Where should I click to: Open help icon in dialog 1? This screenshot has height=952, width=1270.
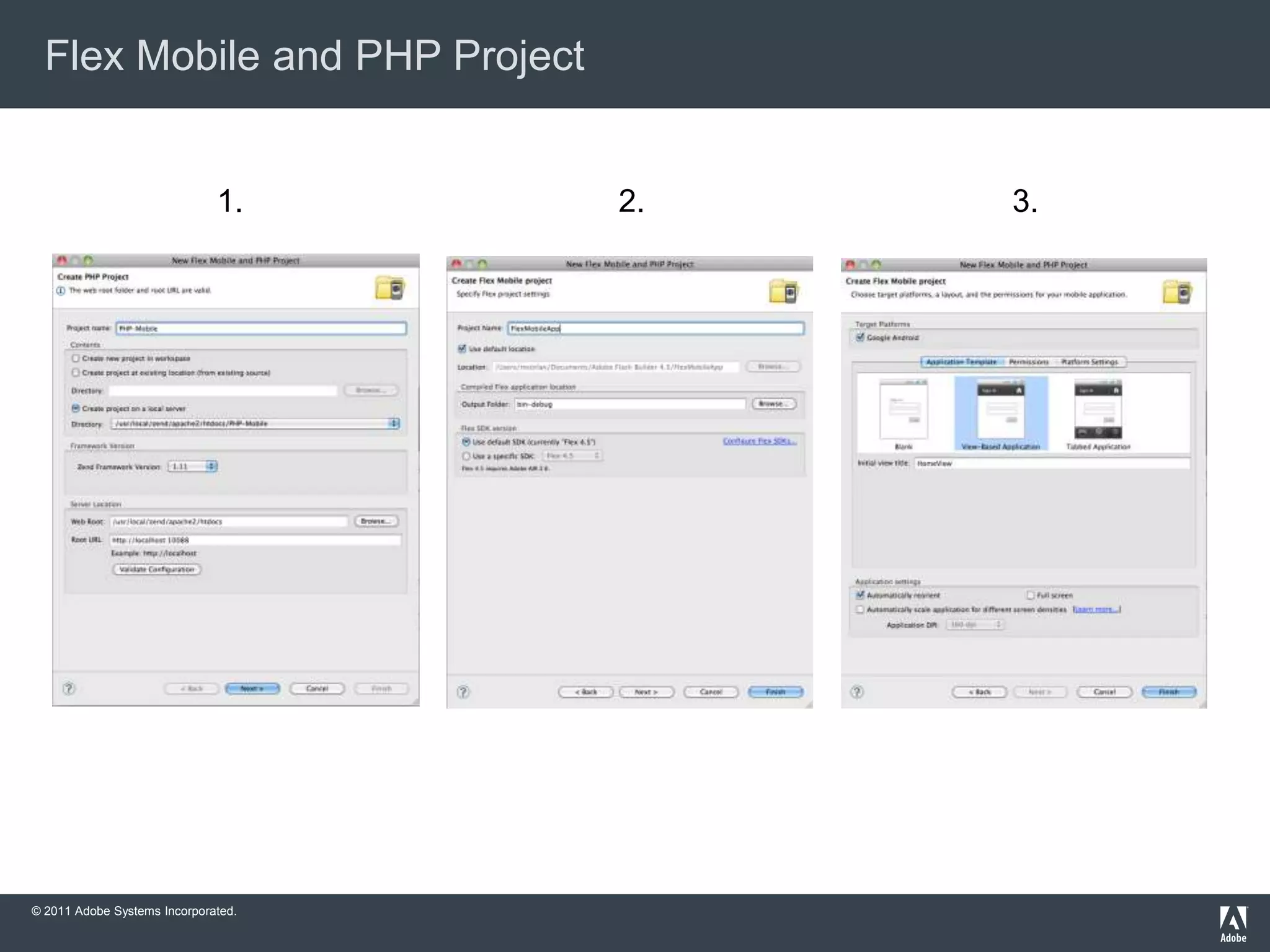point(69,688)
